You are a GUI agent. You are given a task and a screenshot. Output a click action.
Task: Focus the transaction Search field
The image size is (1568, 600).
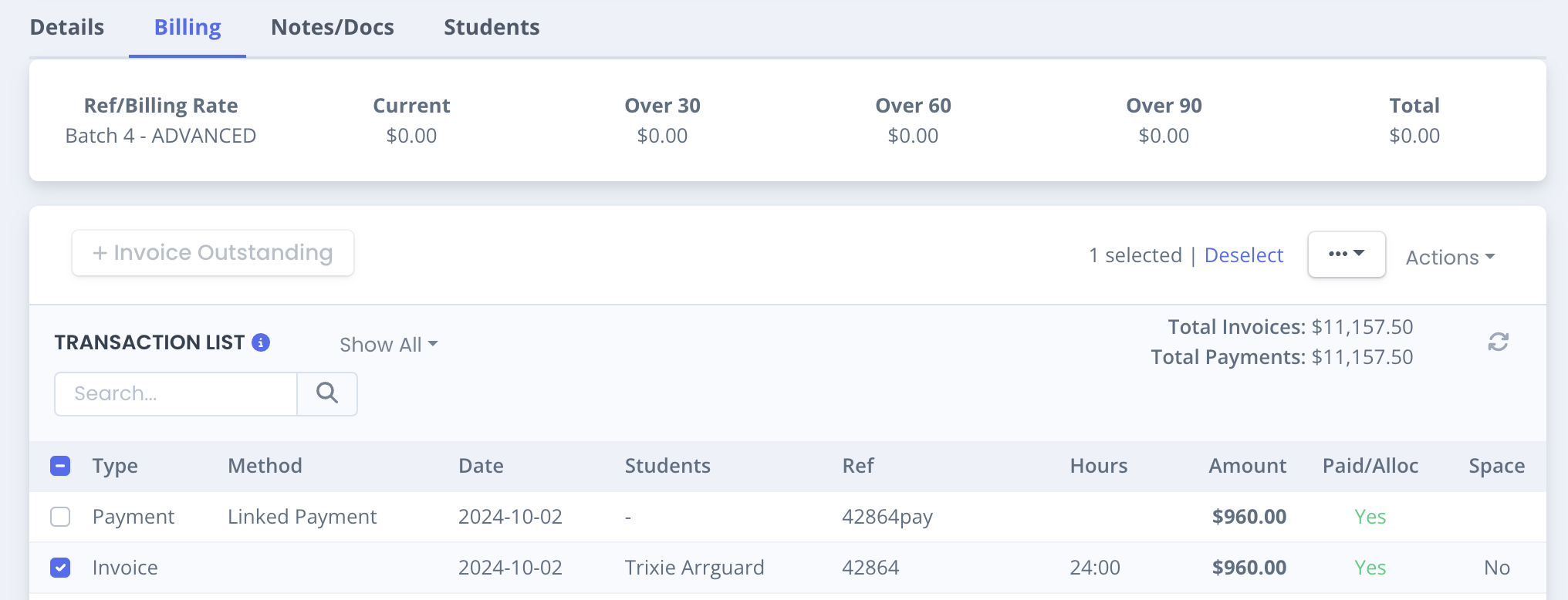(176, 394)
